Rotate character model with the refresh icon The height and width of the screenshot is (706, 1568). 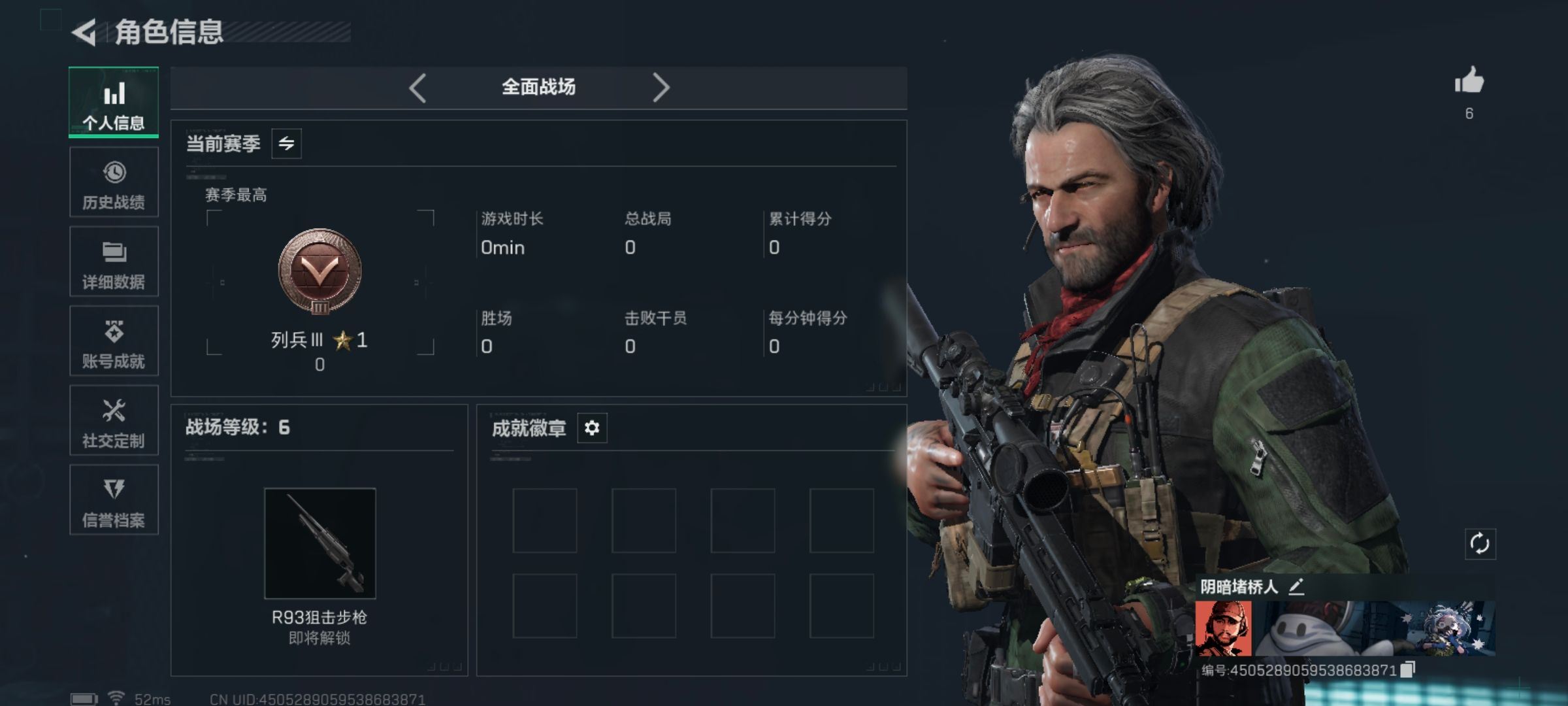click(x=1480, y=544)
